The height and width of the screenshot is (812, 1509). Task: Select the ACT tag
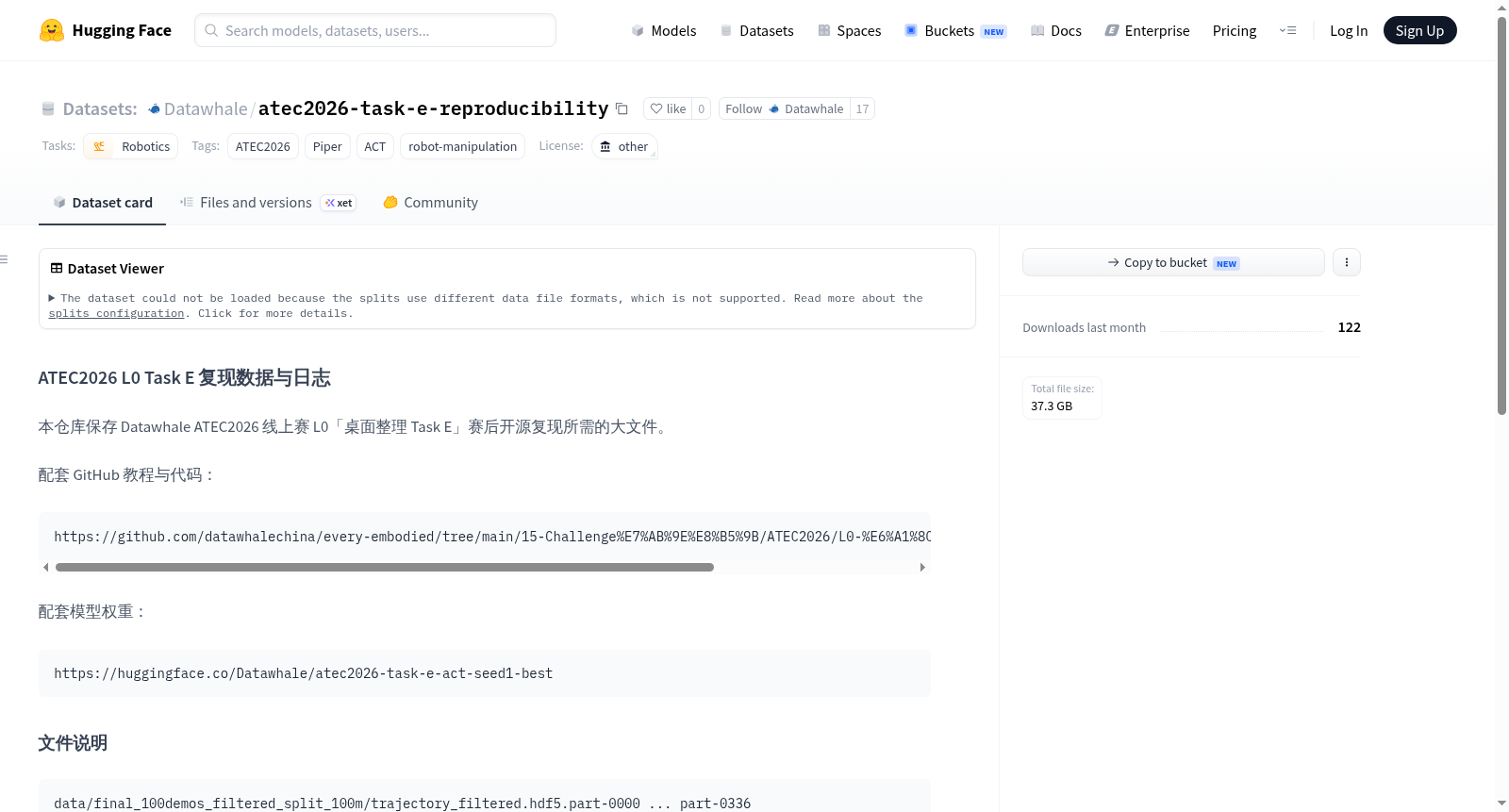pyautogui.click(x=375, y=146)
